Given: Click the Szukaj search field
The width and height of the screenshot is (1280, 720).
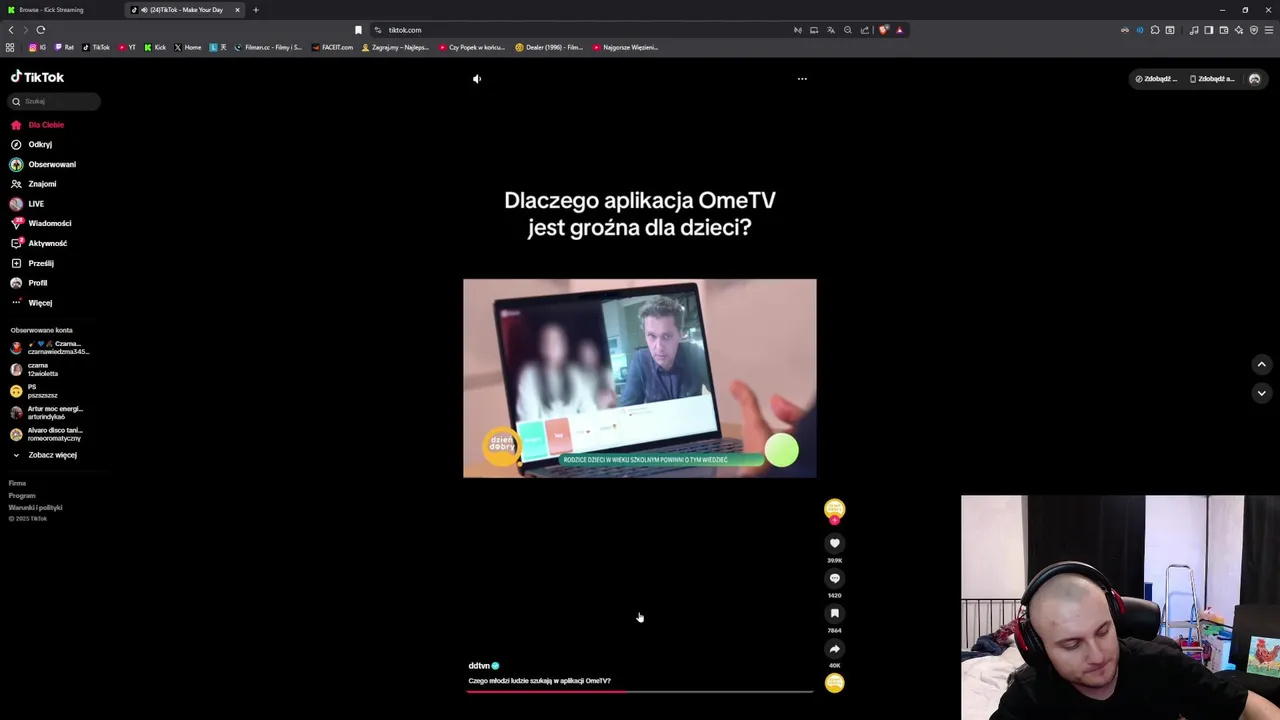Looking at the screenshot, I should click(54, 101).
